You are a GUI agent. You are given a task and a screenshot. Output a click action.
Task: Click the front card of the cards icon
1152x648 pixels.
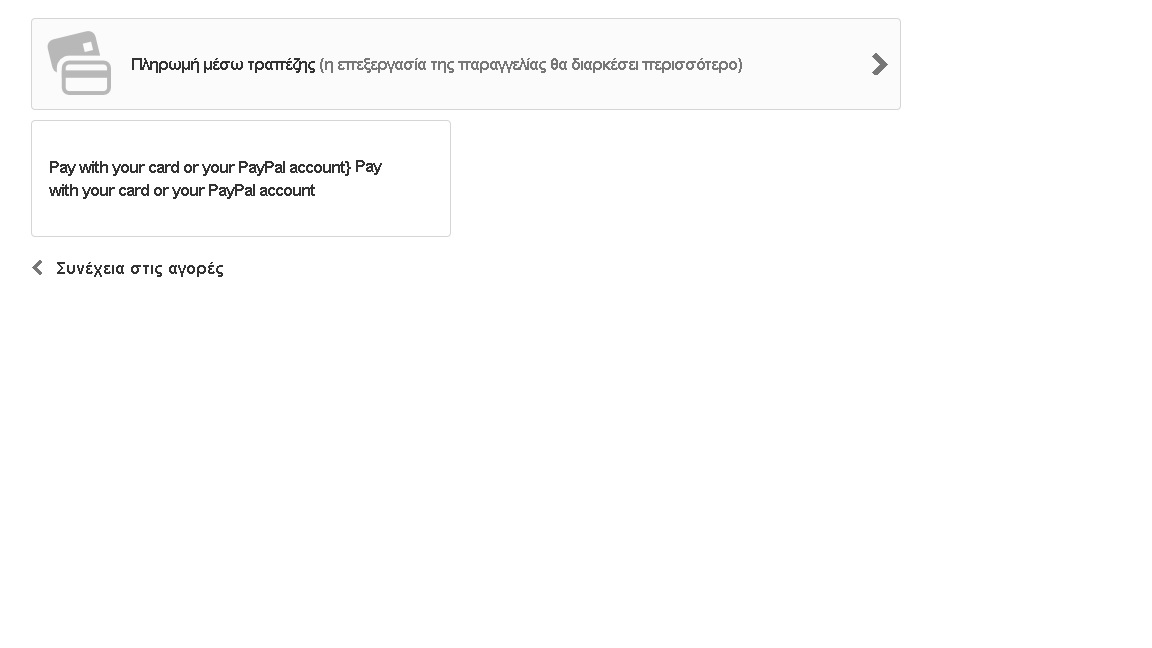[87, 77]
